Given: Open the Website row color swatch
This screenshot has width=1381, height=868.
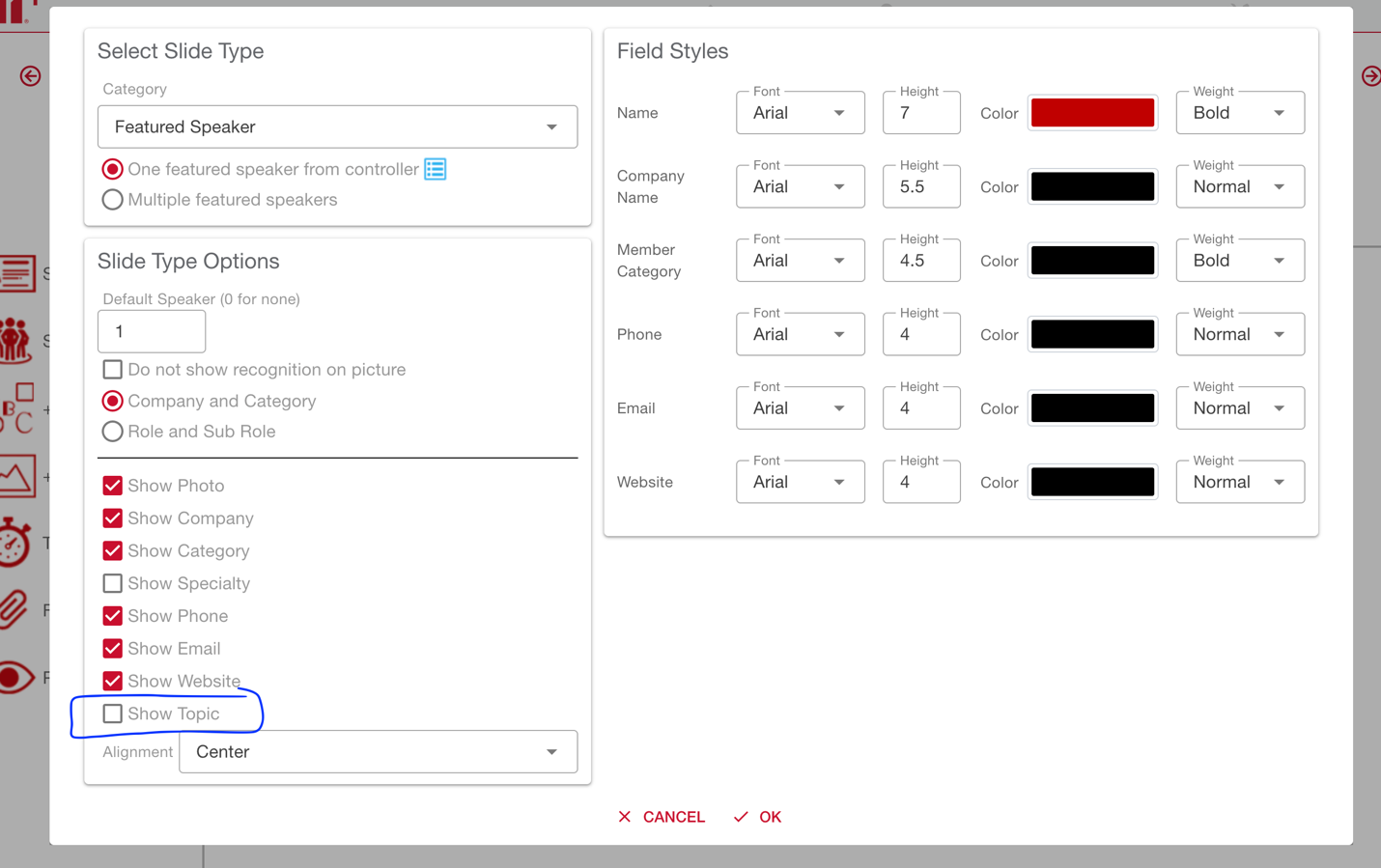Looking at the screenshot, I should [1092, 483].
